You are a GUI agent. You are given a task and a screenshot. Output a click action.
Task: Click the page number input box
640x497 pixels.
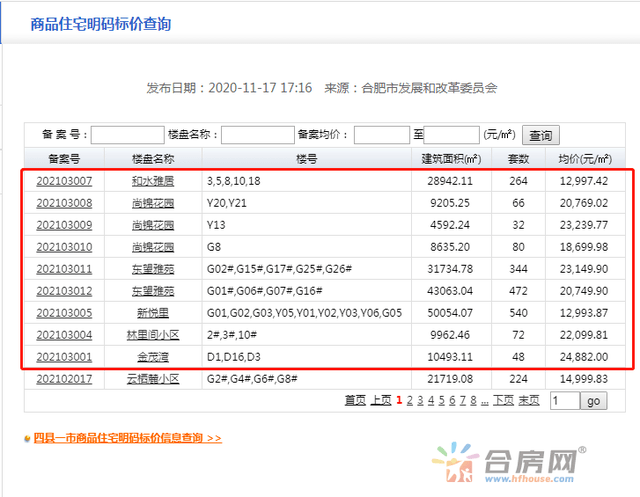[565, 401]
